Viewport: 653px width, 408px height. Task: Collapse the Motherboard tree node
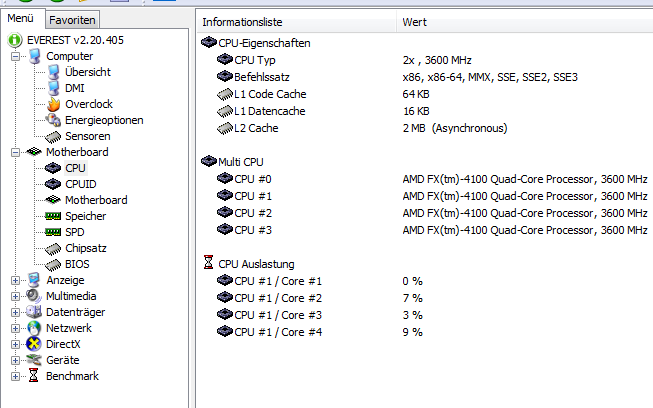15,152
